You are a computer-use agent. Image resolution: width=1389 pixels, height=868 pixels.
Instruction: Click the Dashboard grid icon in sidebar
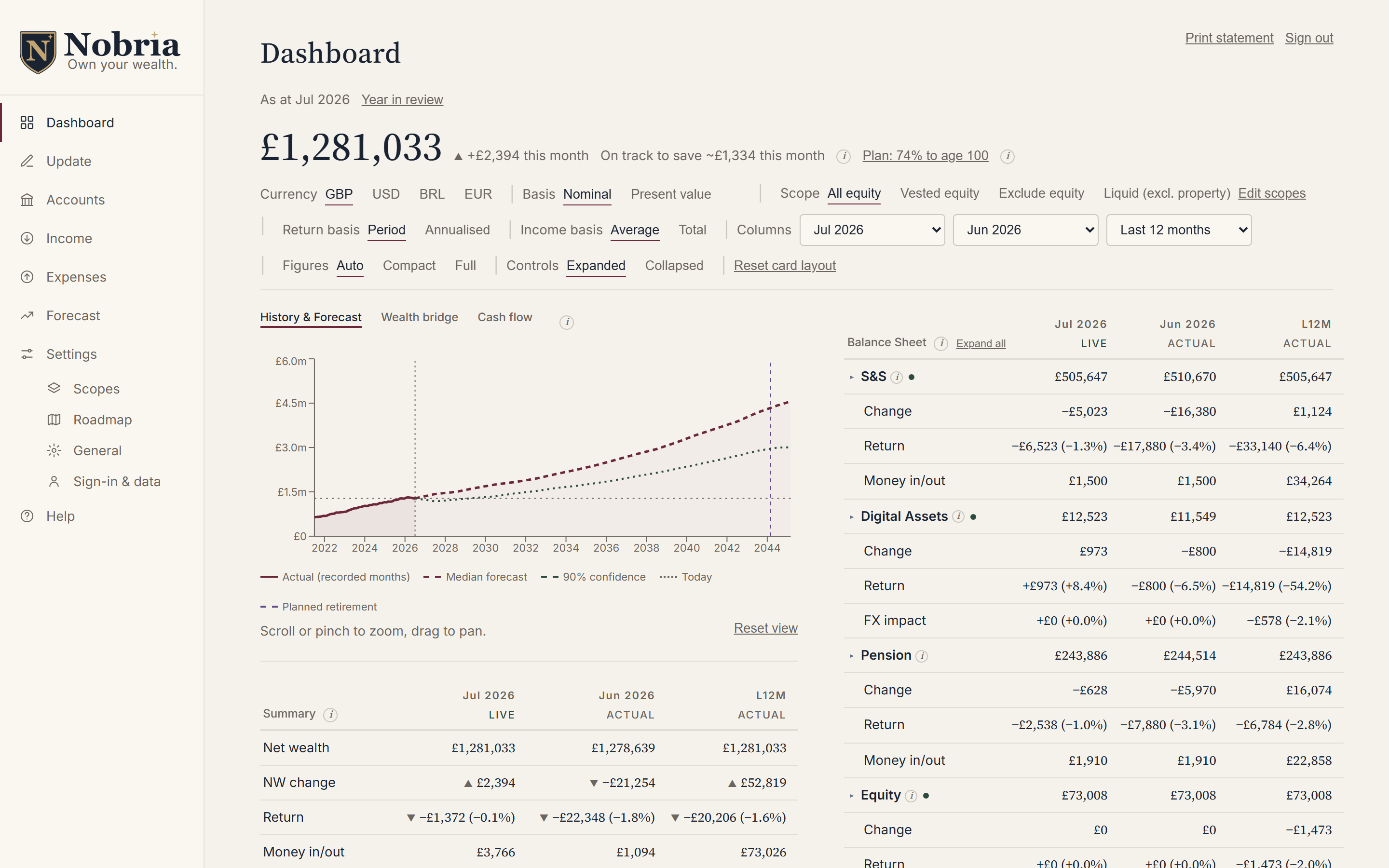point(27,122)
